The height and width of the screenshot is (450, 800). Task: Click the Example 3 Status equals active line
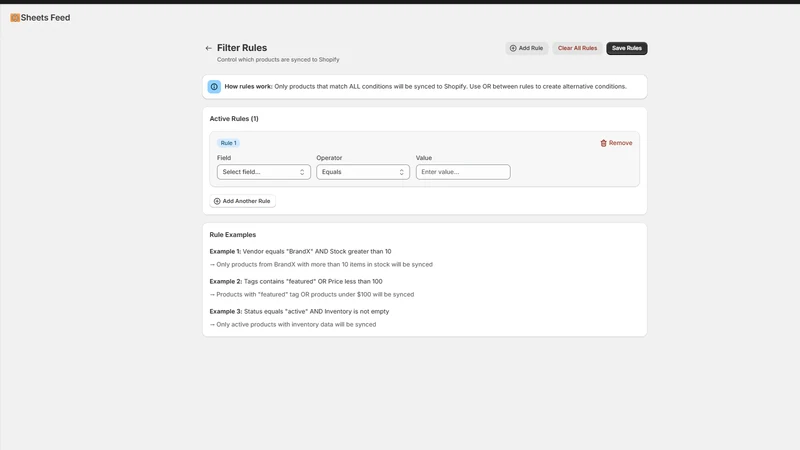point(299,311)
